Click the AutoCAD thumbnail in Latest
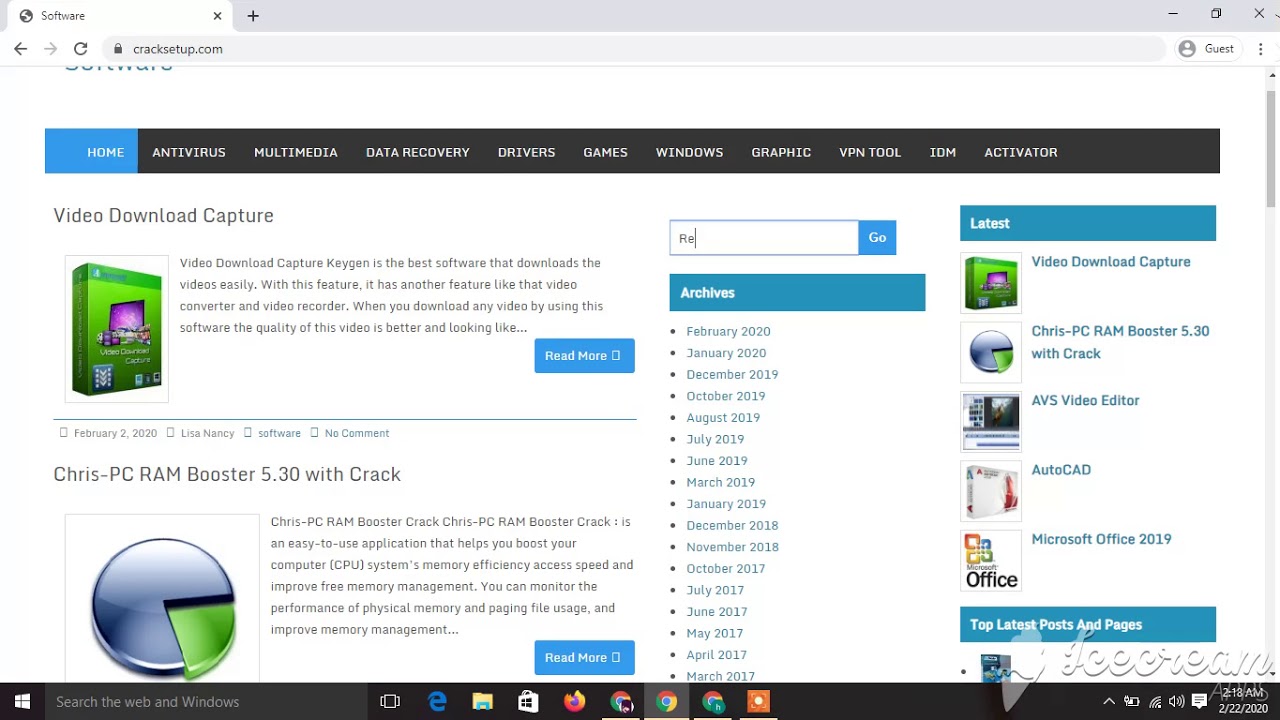Viewport: 1280px width, 720px height. click(991, 491)
